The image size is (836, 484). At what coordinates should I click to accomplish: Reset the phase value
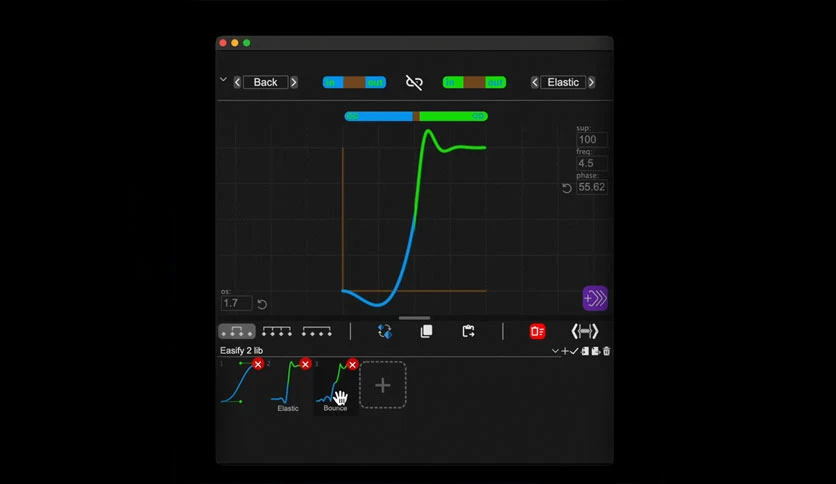(567, 188)
